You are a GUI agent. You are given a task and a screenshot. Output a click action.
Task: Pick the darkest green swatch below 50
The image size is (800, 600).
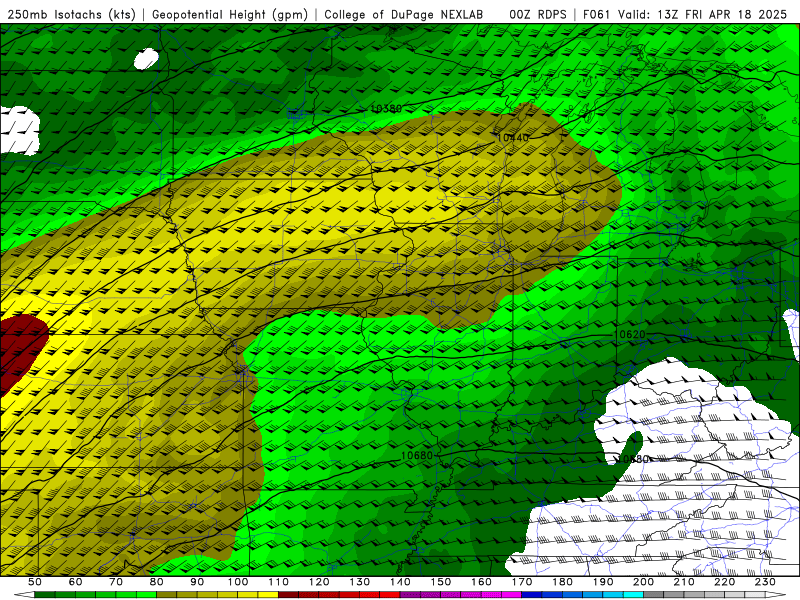45,595
